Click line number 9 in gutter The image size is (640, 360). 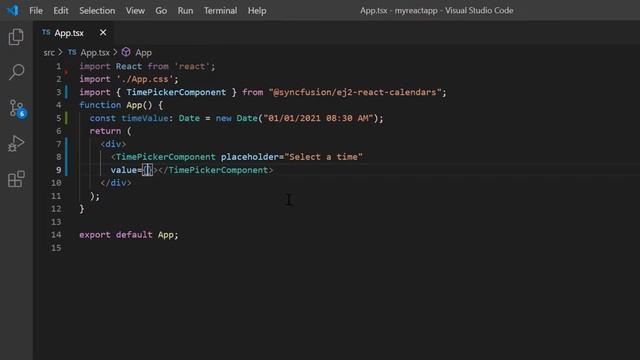[x=58, y=170]
